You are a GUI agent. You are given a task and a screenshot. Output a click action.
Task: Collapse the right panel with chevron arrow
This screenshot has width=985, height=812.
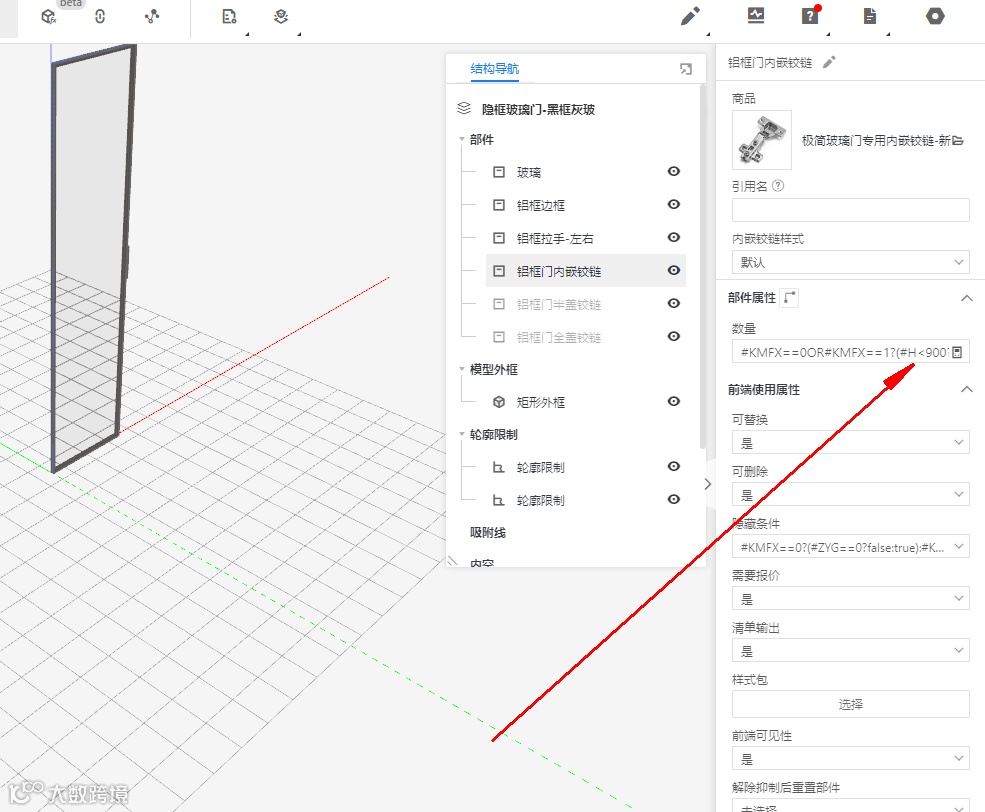tap(708, 484)
